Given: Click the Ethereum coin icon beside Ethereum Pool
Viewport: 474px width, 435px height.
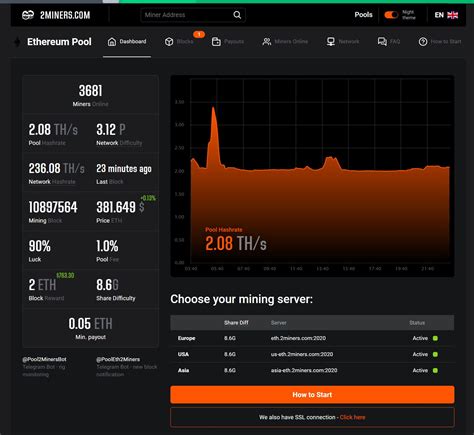Looking at the screenshot, I should point(17,42).
